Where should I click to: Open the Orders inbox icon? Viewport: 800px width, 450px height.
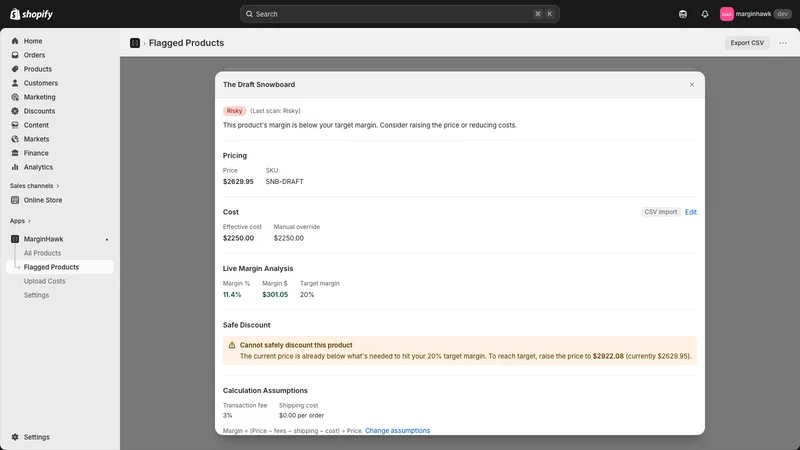coord(15,55)
